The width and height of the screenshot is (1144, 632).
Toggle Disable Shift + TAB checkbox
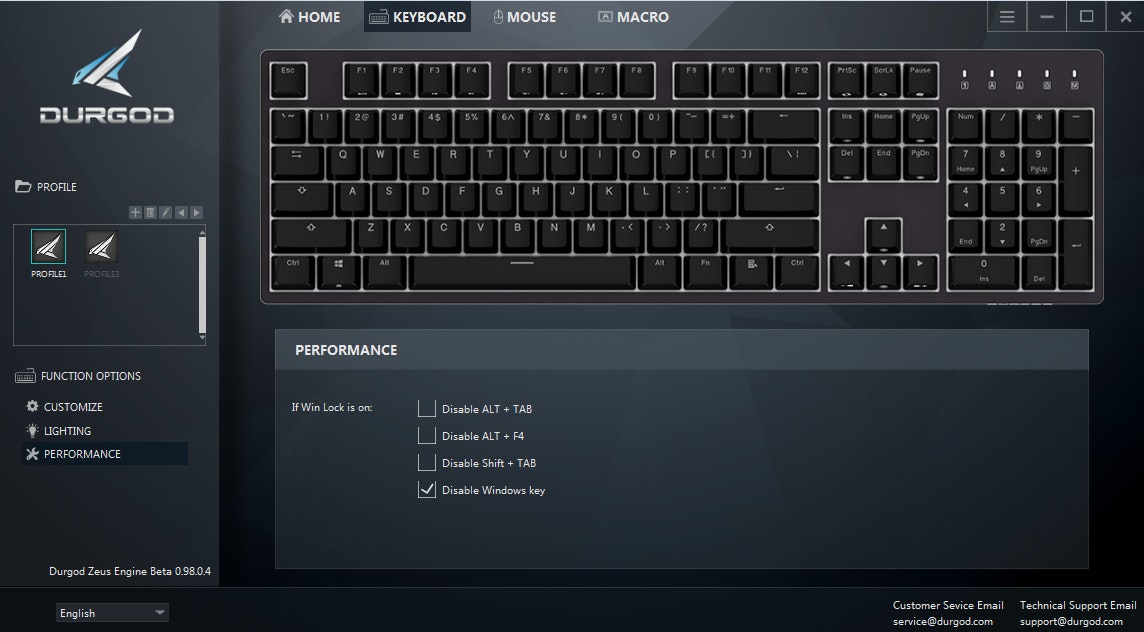pyautogui.click(x=427, y=463)
